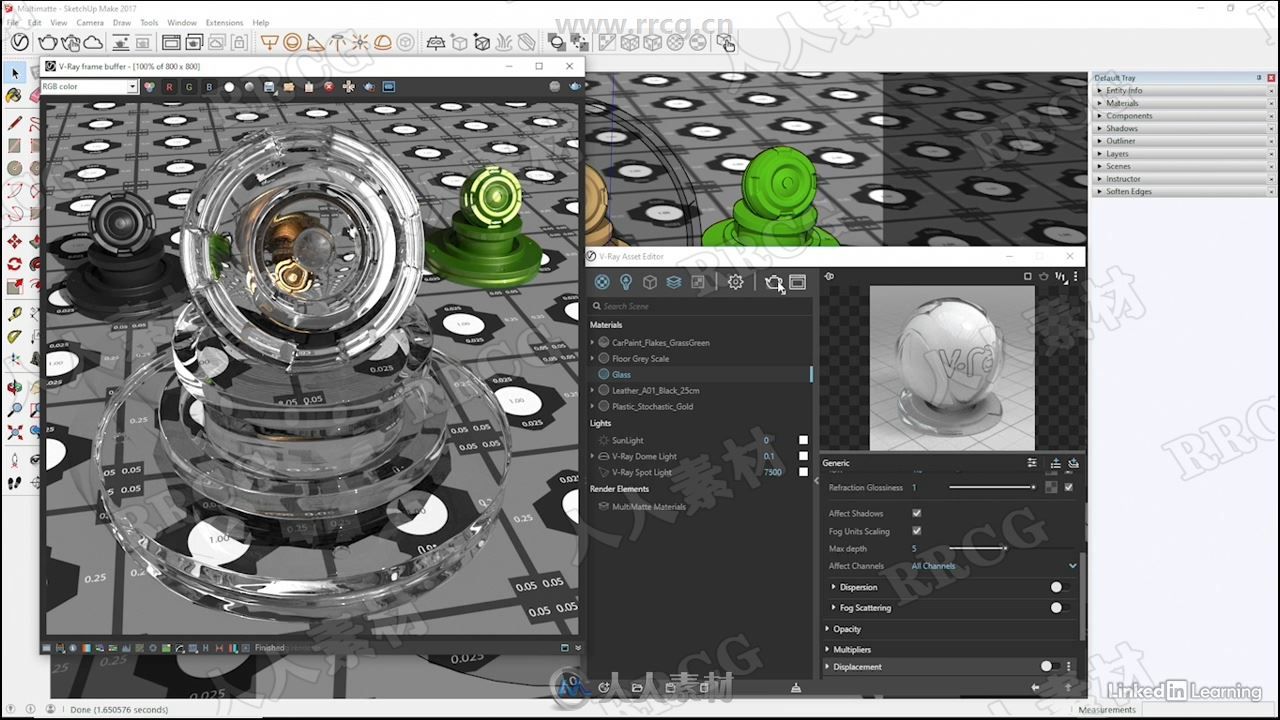Click the Search Scene field
Screen dimensions: 1280x720
[x=700, y=306]
